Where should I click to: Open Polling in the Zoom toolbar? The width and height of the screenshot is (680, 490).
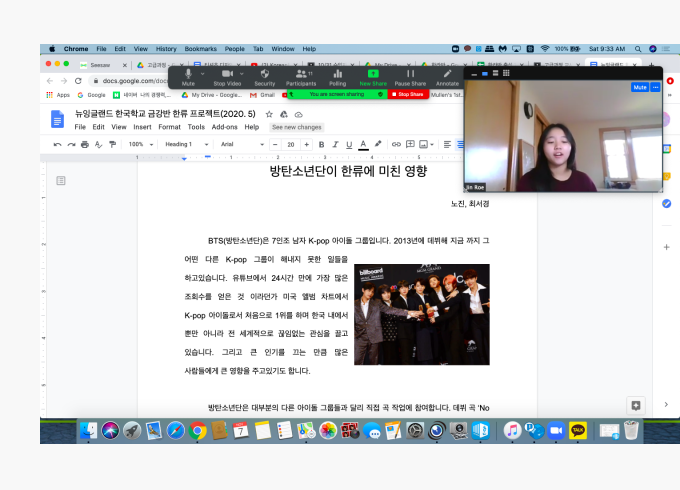coord(337,77)
